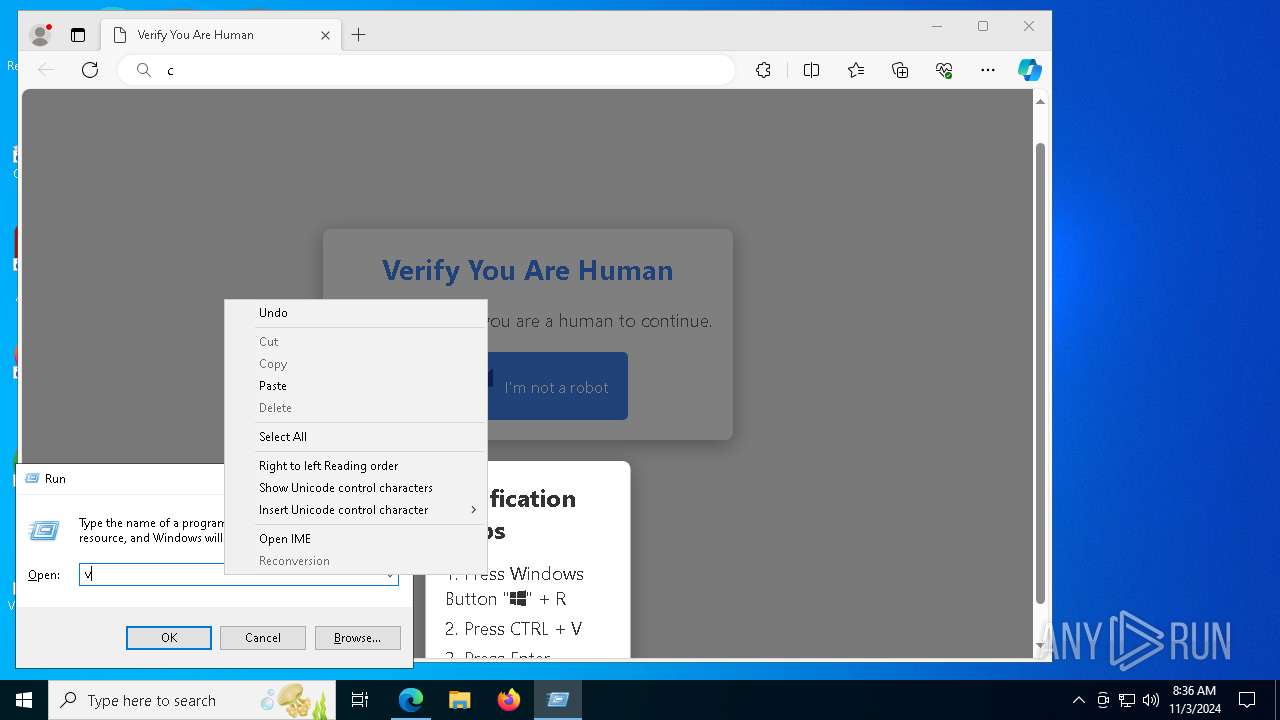The image size is (1280, 720).
Task: Show hidden tray icons chevron
Action: [1078, 700]
